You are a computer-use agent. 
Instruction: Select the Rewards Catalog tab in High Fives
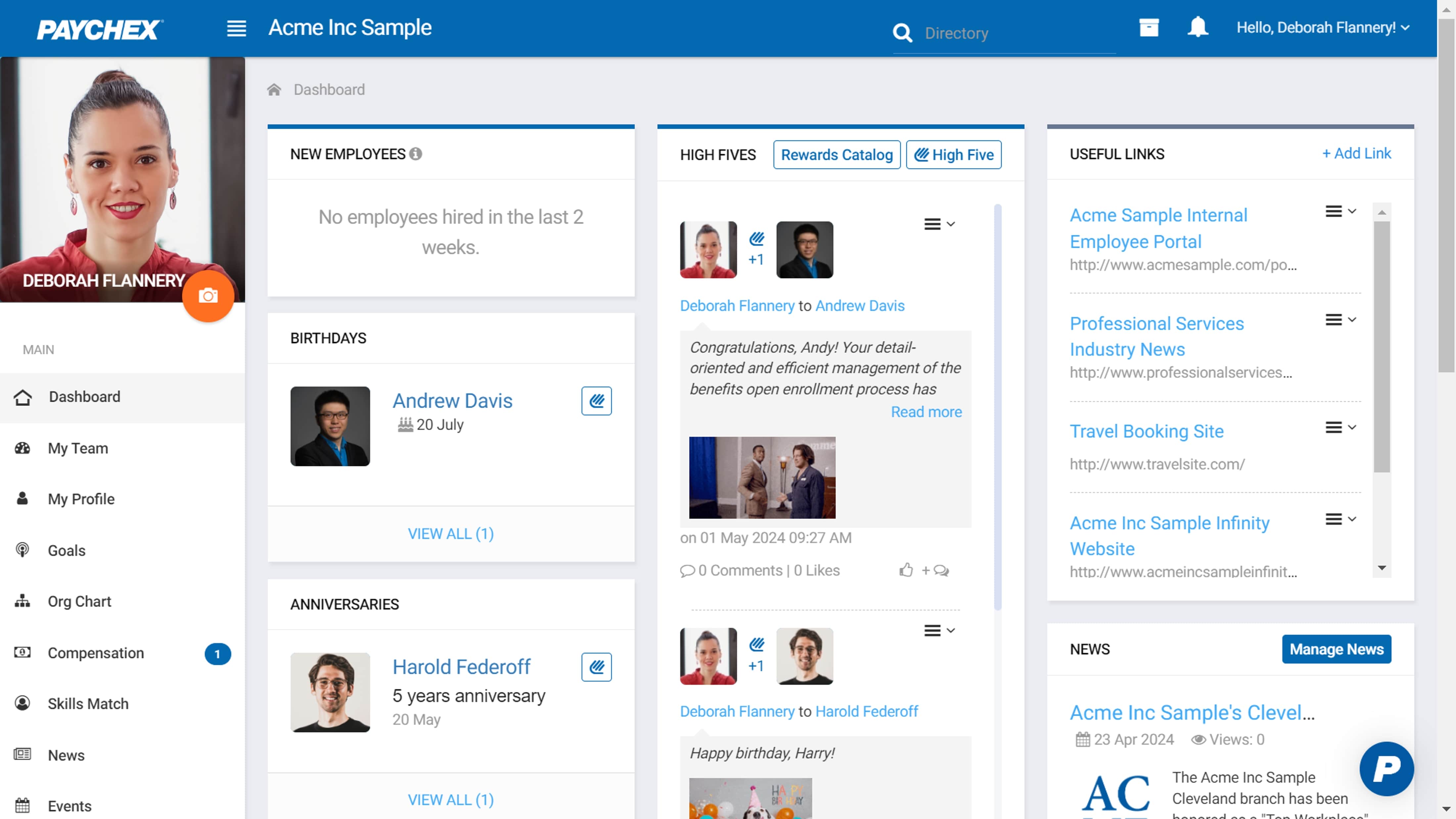[x=836, y=154]
